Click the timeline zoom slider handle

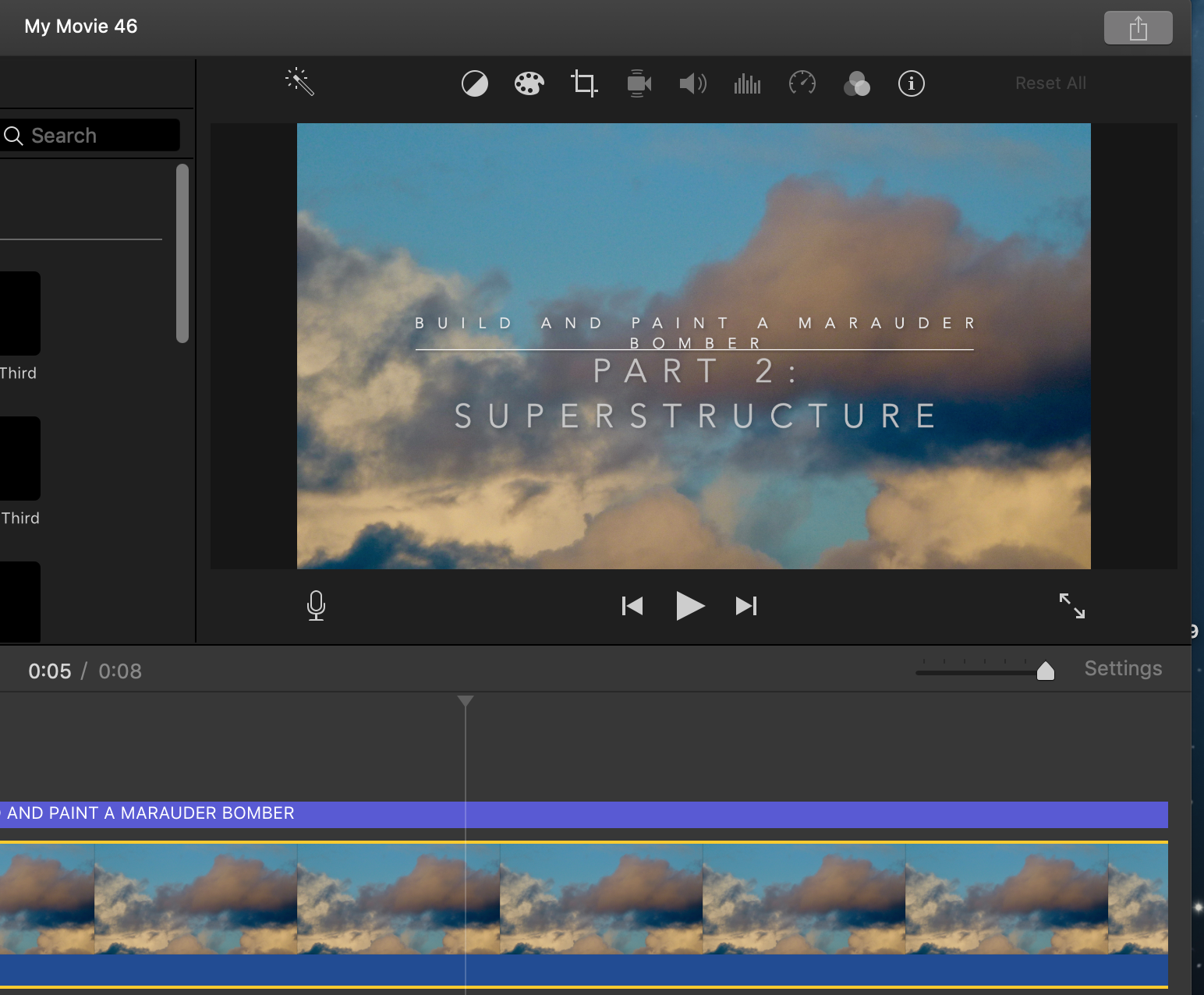1046,671
